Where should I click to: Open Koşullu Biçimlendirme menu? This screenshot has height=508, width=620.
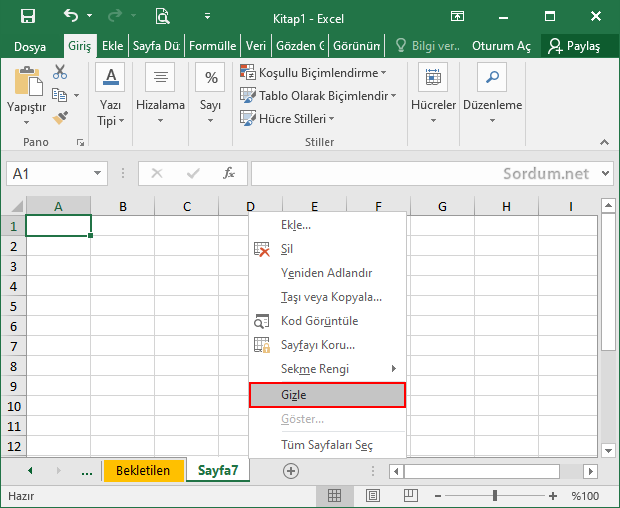point(314,73)
